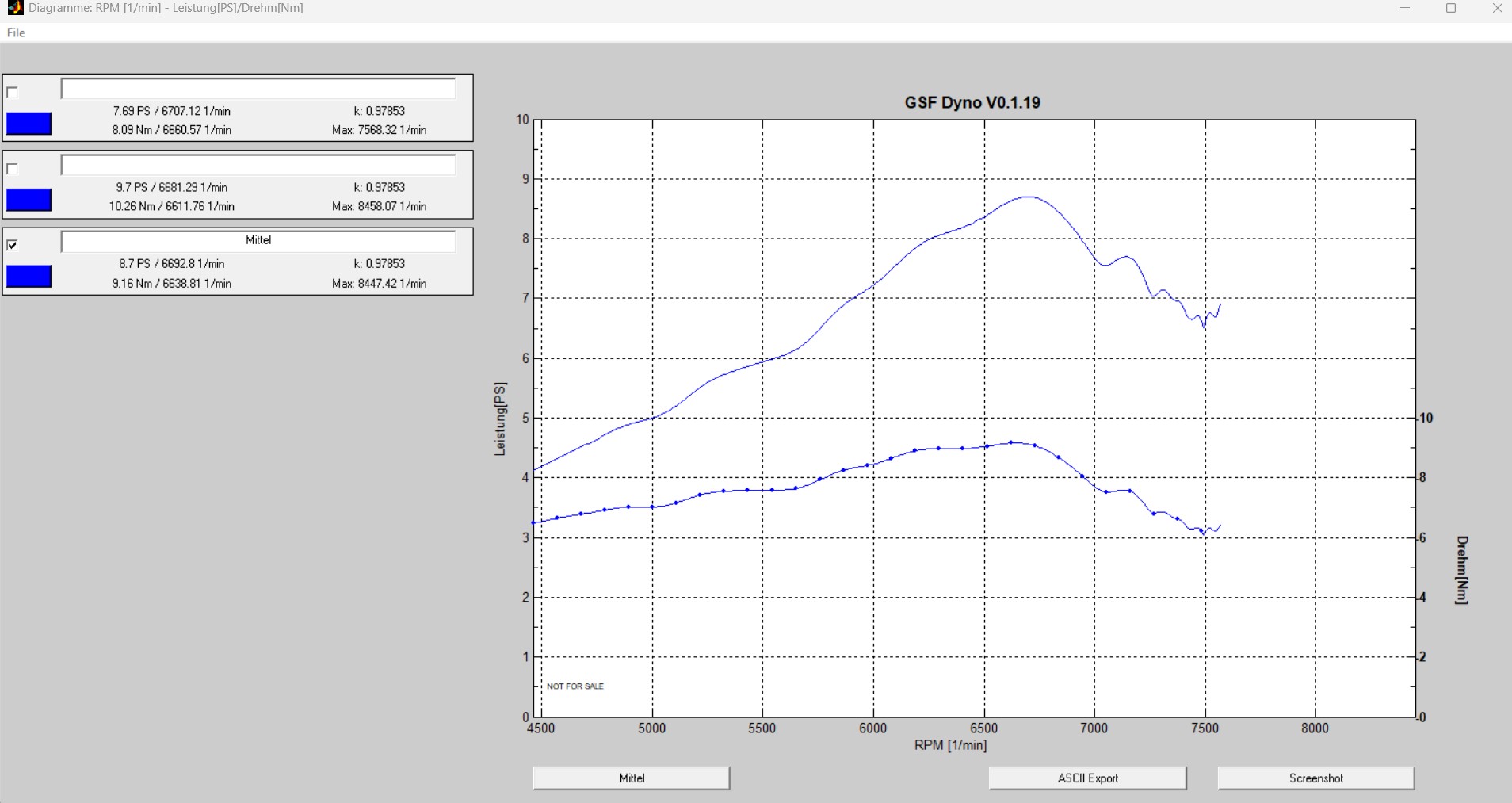1512x803 pixels.
Task: Click the name field of the 7.69 PS run
Action: click(258, 89)
